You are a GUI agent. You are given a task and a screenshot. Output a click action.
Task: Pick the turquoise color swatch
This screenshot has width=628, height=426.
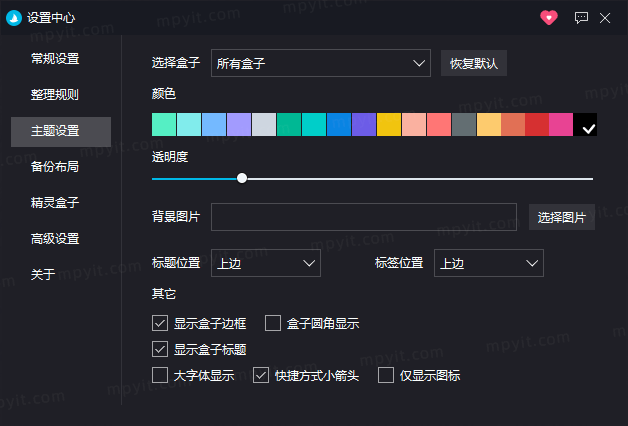[314, 125]
